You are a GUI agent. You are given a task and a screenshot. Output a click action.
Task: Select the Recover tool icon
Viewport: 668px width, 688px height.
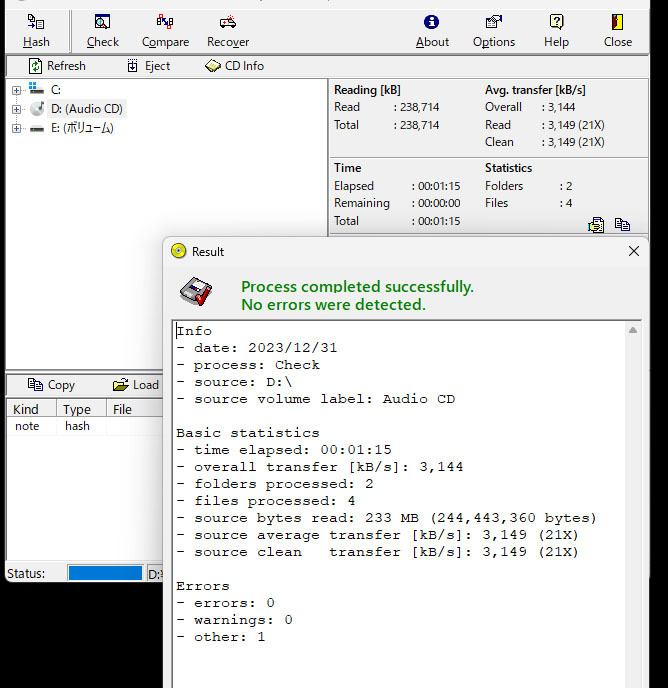pos(228,30)
